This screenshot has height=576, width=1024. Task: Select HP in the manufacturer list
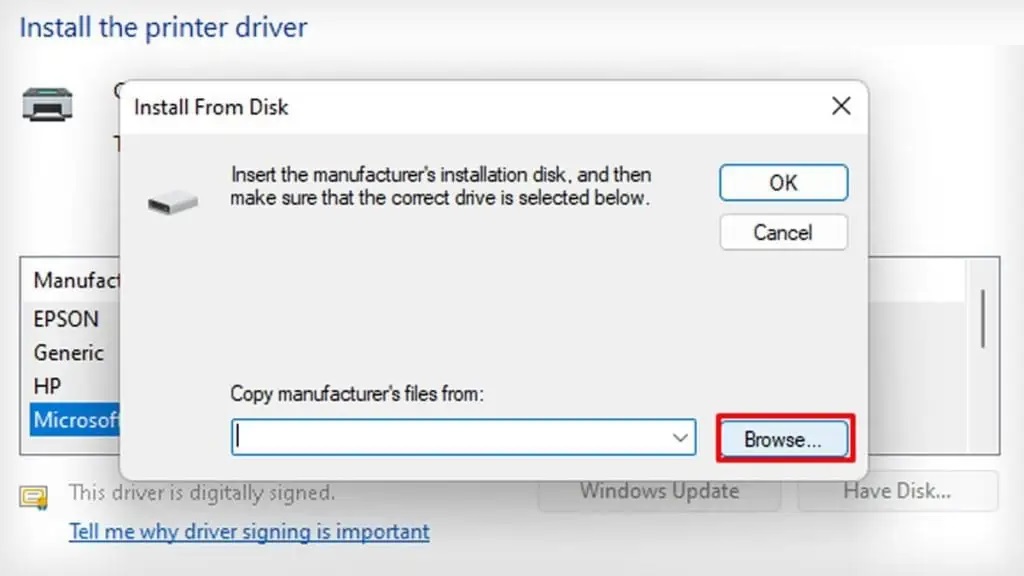[x=48, y=386]
